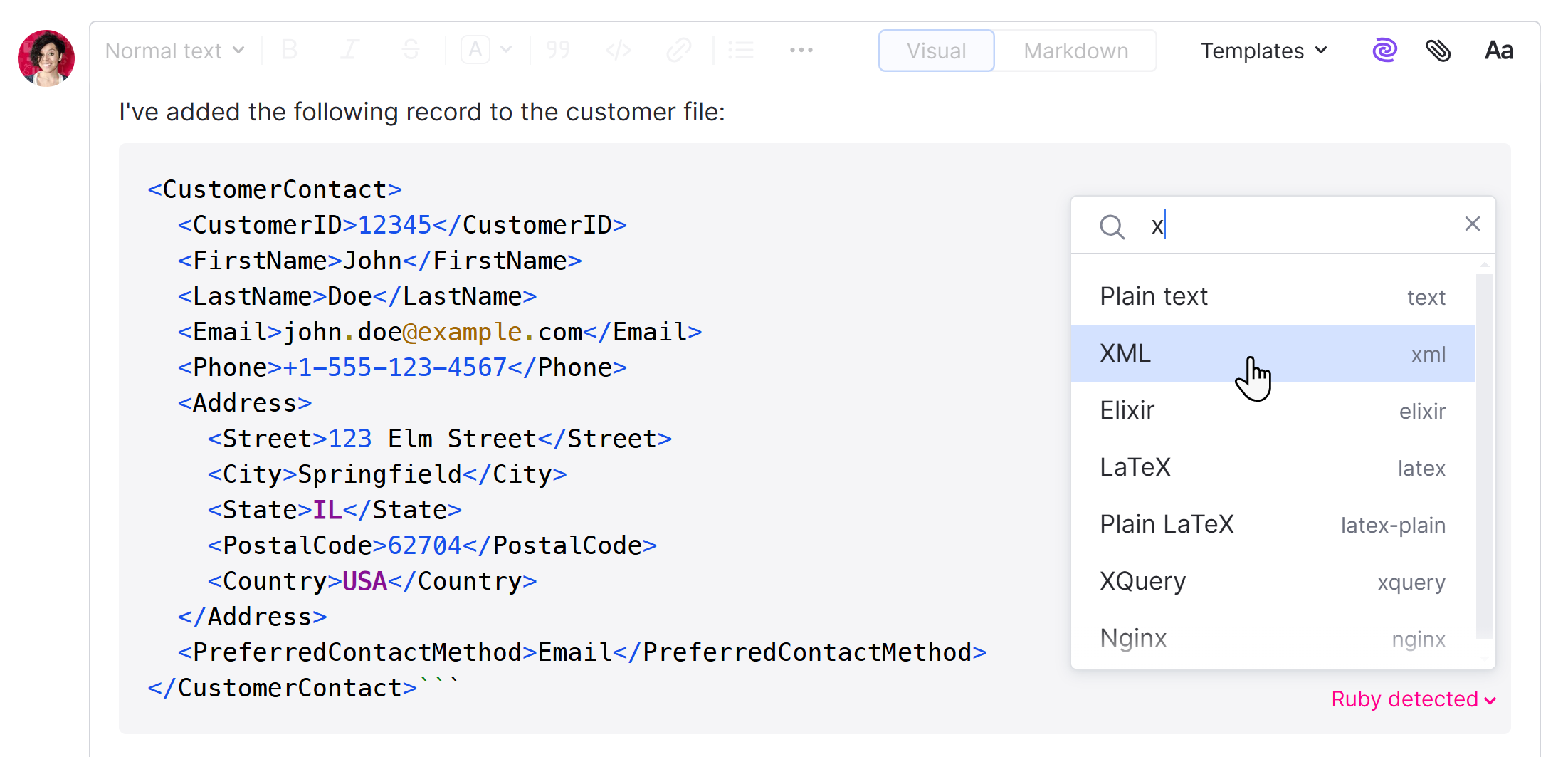Viewport: 1568px width, 757px height.
Task: Insert a hyperlink
Action: point(679,50)
